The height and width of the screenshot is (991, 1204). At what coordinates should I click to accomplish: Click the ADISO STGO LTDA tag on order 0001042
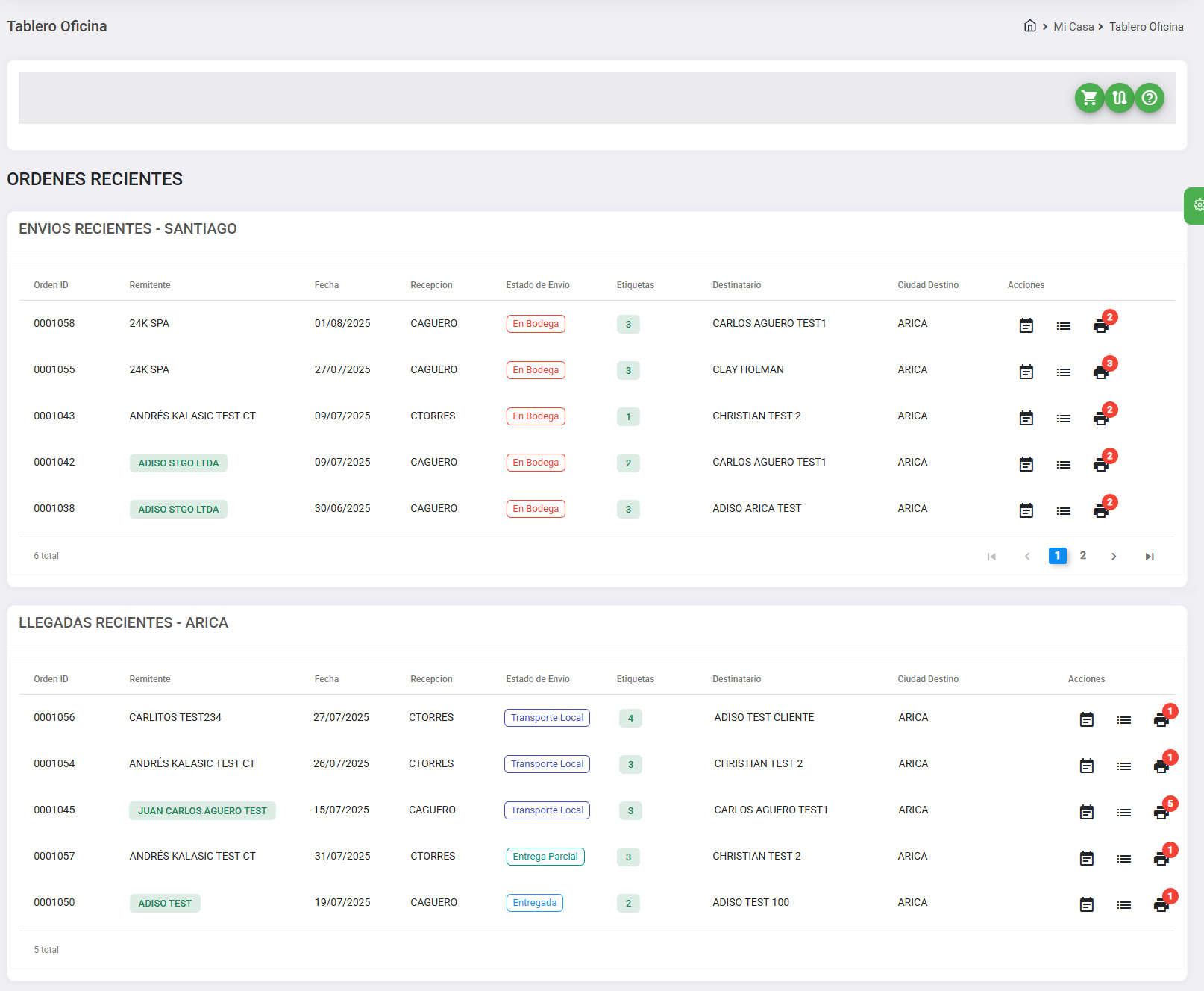[178, 463]
